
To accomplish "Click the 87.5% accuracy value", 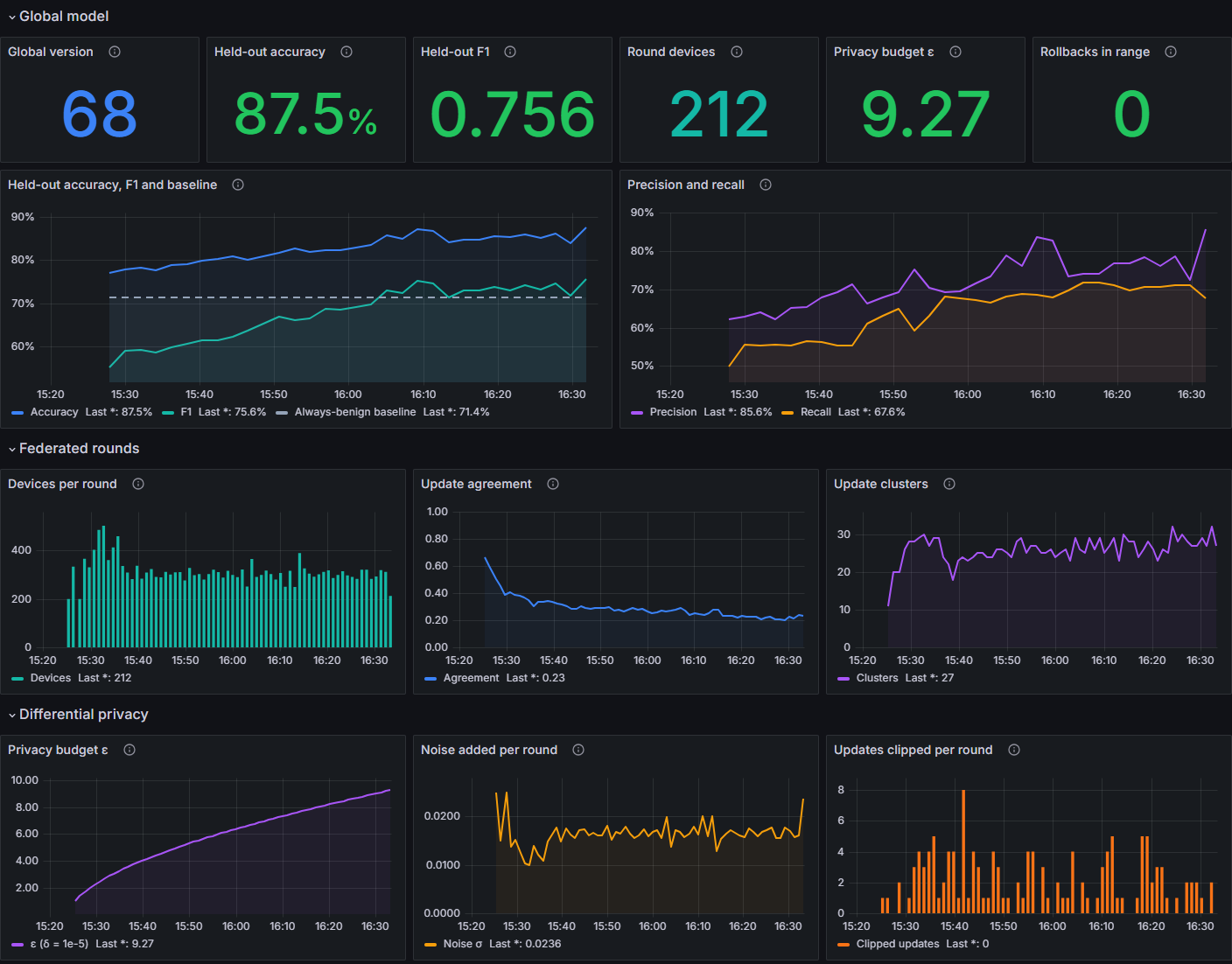I will [x=305, y=115].
